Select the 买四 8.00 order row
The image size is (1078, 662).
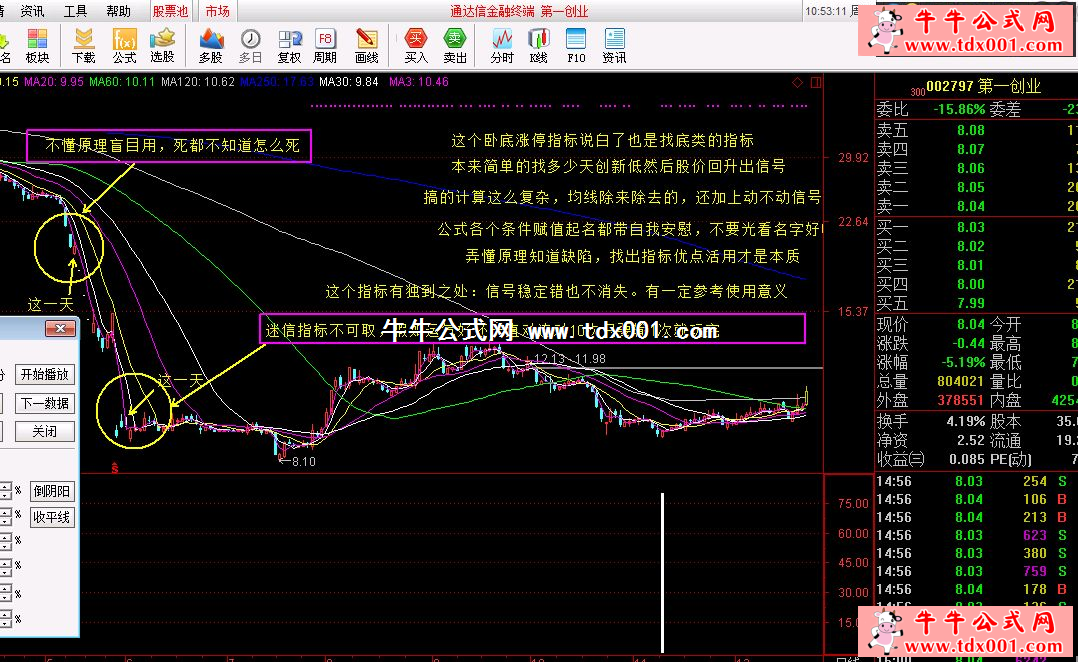point(976,284)
